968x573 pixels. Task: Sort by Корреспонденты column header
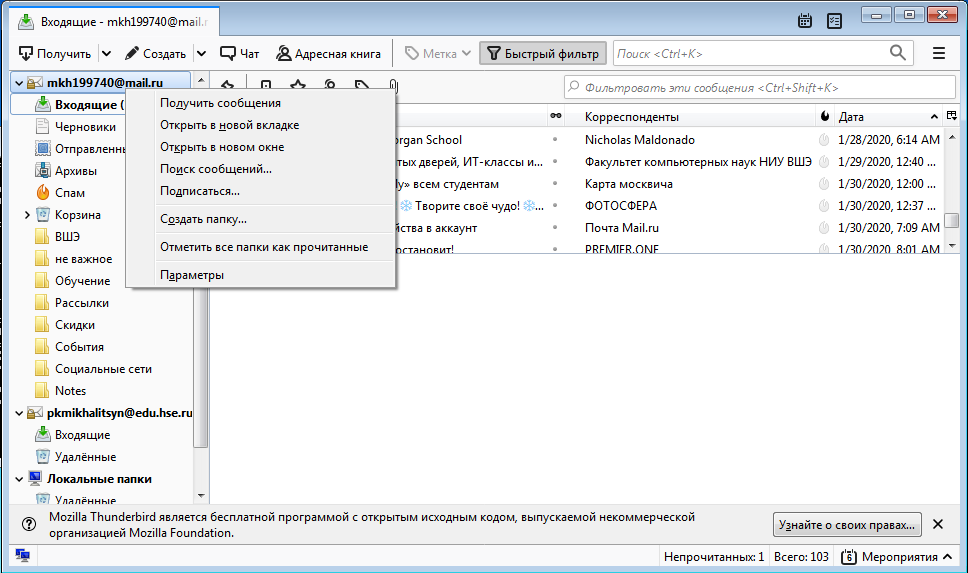[x=690, y=117]
